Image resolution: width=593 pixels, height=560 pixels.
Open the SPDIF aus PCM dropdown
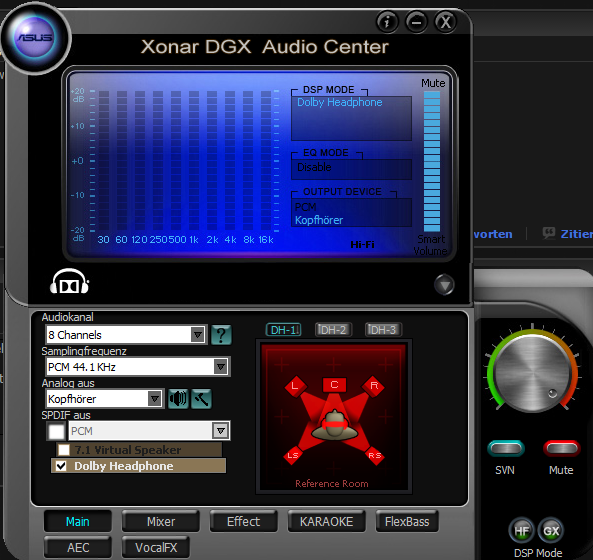(149, 431)
